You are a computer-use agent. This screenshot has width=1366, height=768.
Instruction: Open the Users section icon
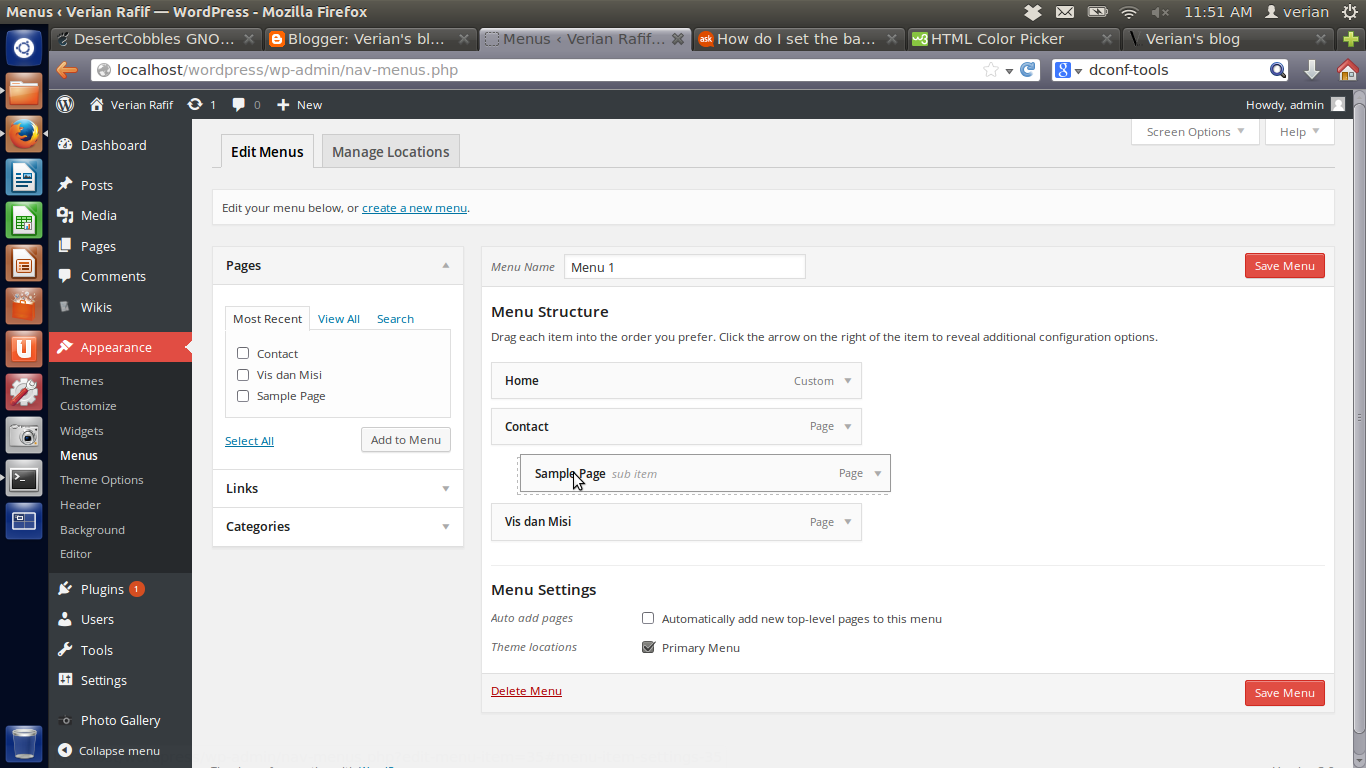[67, 619]
